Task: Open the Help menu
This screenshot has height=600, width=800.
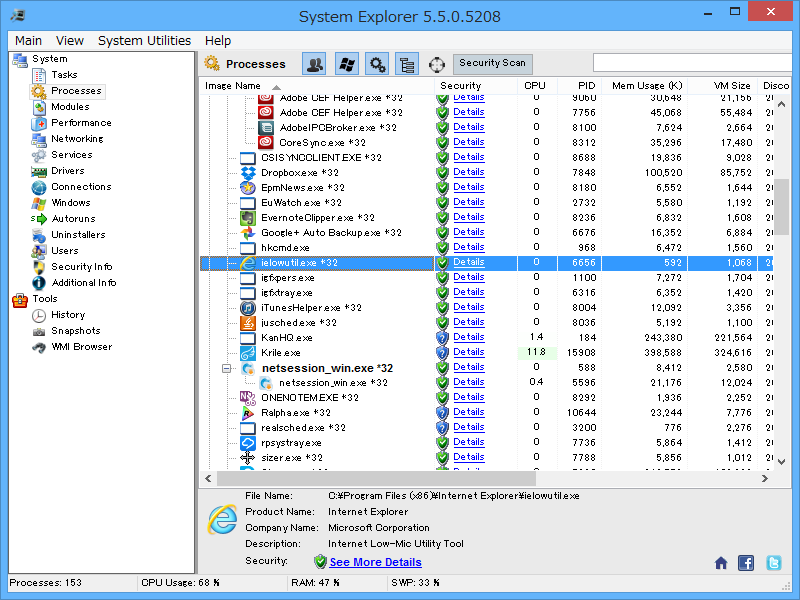Action: pyautogui.click(x=218, y=41)
